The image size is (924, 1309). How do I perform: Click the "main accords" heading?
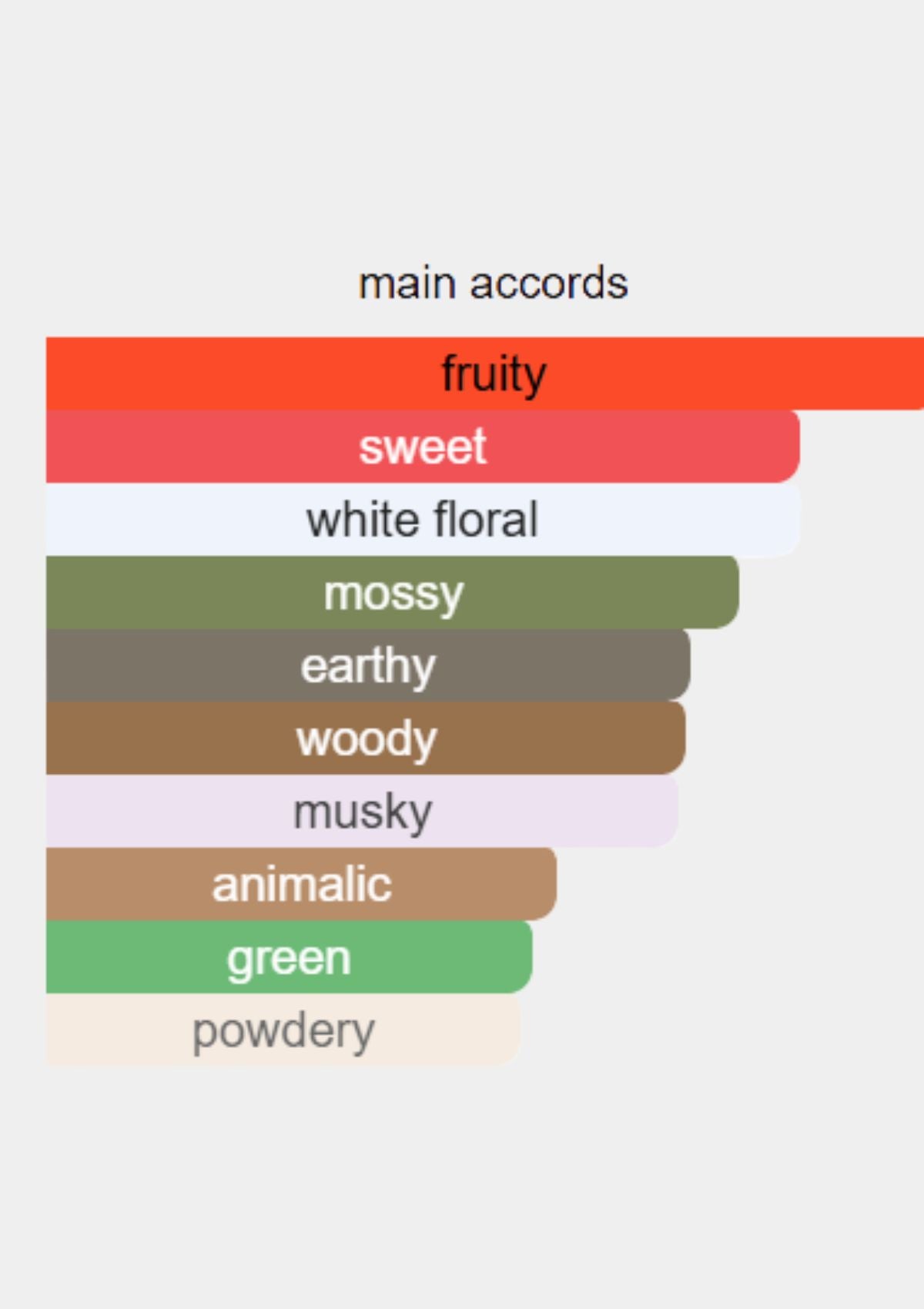click(493, 283)
